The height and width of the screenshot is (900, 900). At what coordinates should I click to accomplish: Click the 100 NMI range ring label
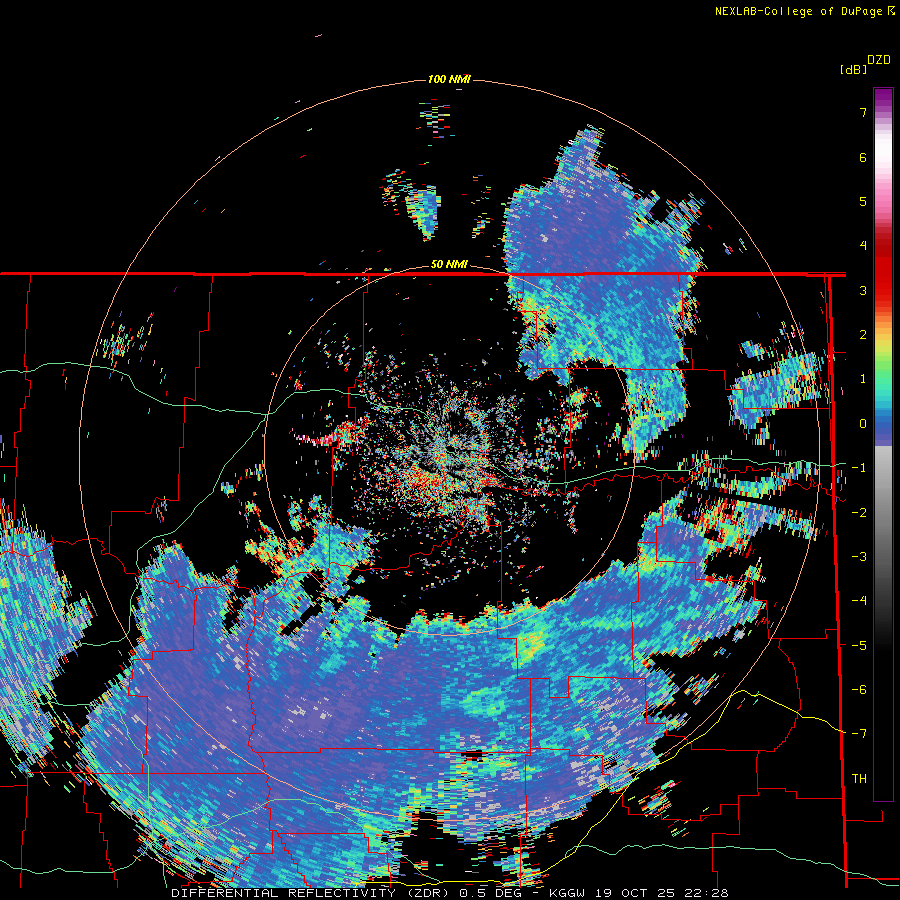[x=449, y=79]
